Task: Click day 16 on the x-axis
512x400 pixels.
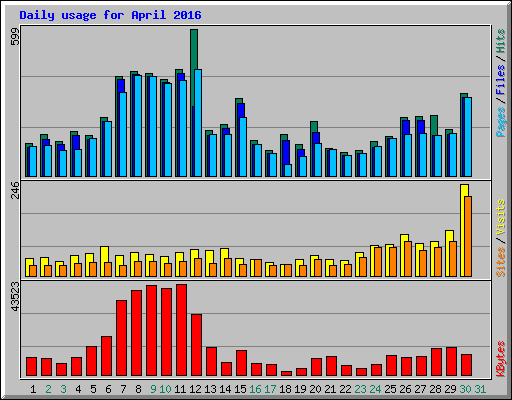Action: [255, 389]
